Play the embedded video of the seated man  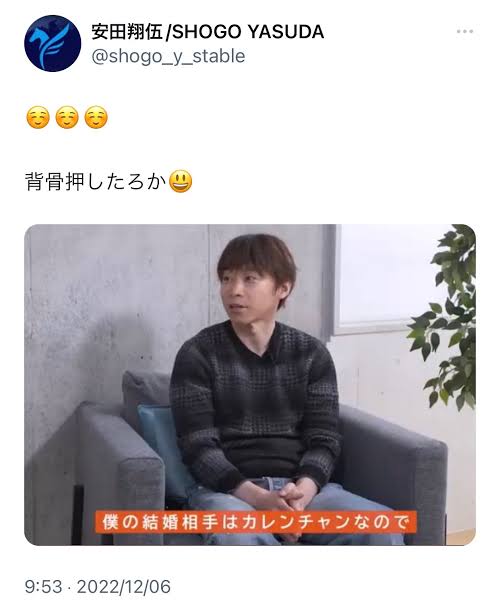click(x=250, y=385)
